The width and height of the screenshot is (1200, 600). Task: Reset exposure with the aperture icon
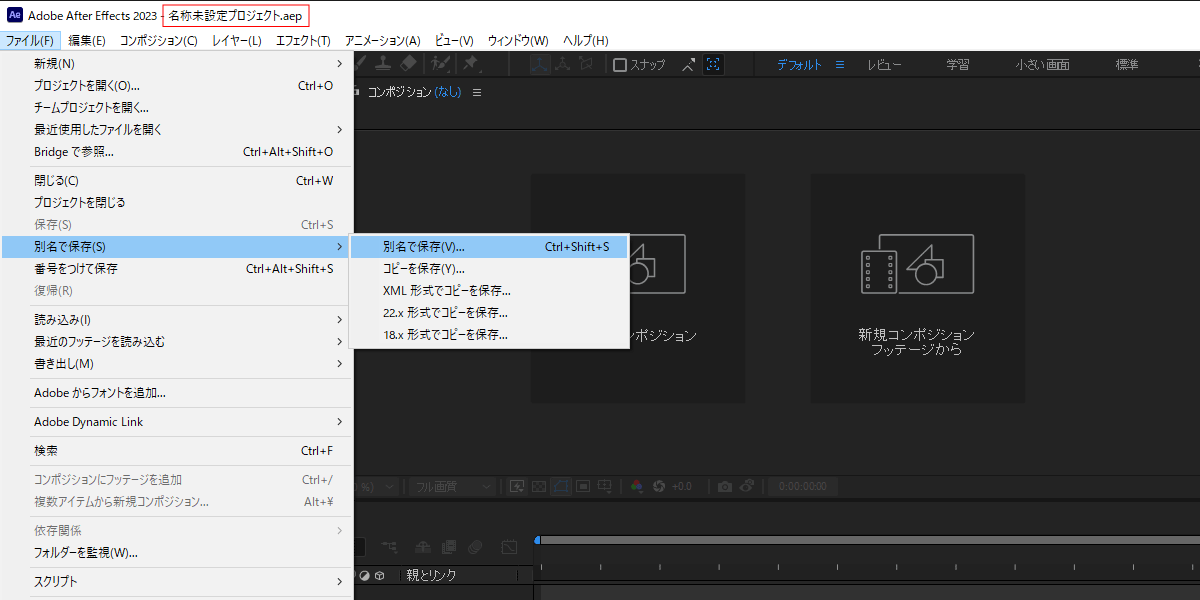(659, 487)
